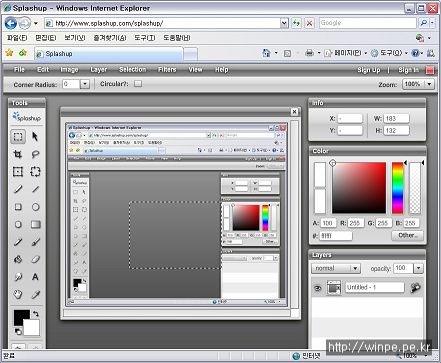Open the Splashup Edit menu
441x363 pixels.
pos(43,70)
